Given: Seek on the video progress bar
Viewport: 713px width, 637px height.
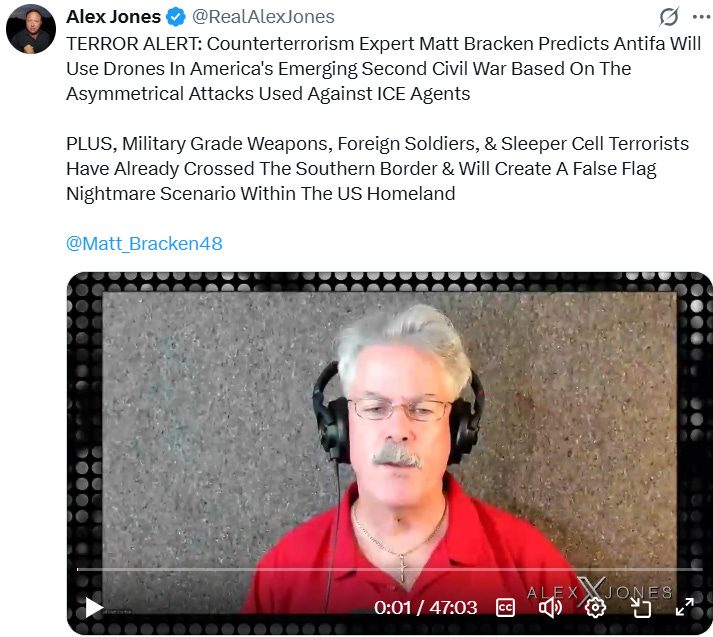Looking at the screenshot, I should tap(390, 569).
